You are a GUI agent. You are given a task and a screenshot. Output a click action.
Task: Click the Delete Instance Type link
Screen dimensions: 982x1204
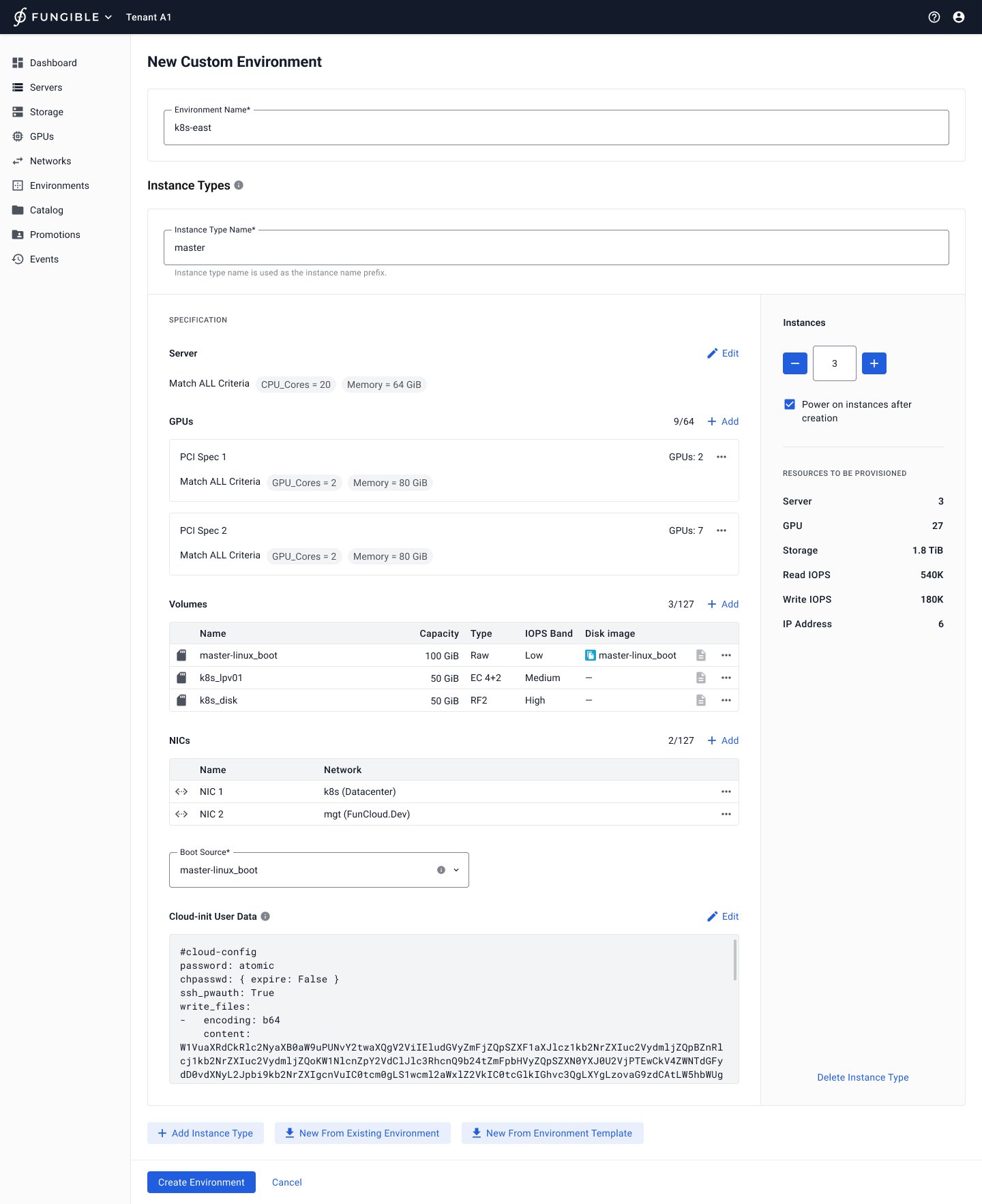(x=863, y=1077)
